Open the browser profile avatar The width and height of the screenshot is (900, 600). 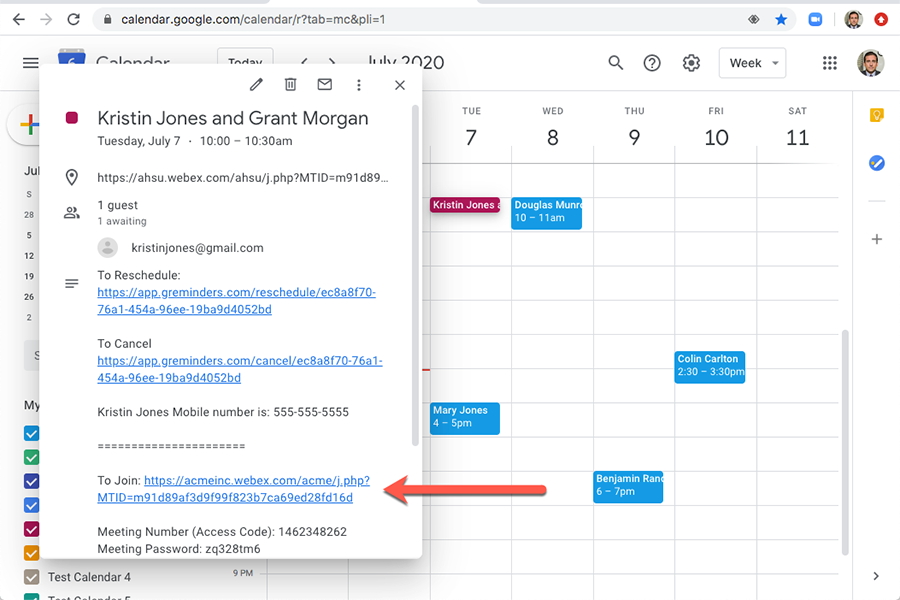pos(854,20)
